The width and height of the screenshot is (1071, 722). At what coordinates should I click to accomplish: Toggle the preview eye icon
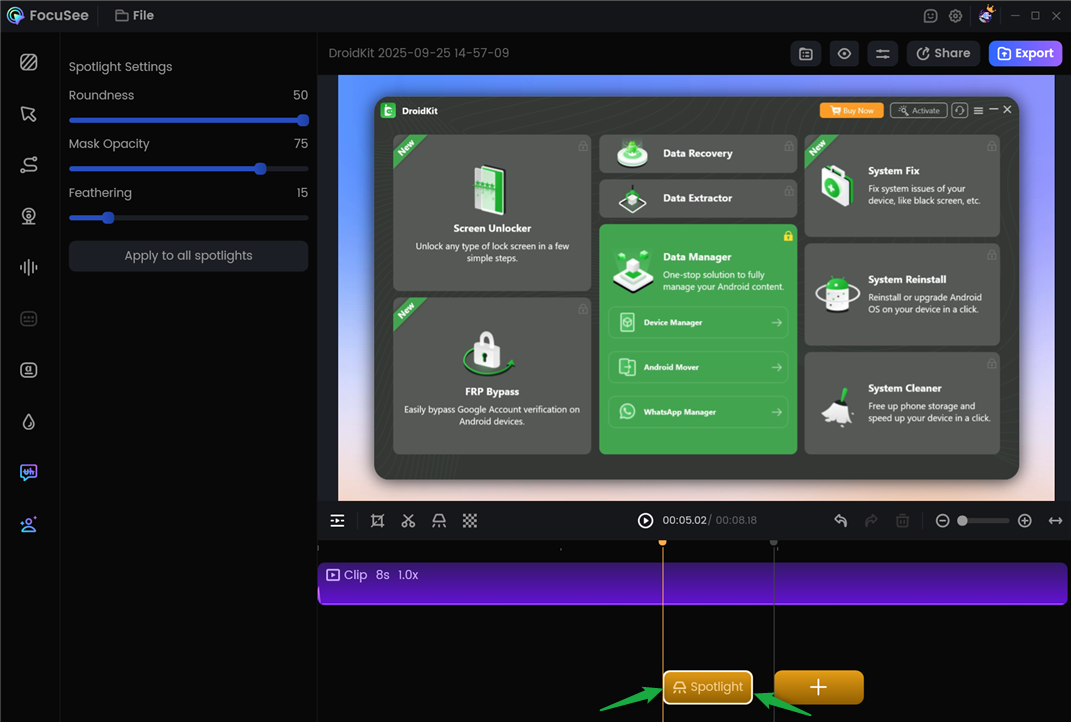(844, 54)
